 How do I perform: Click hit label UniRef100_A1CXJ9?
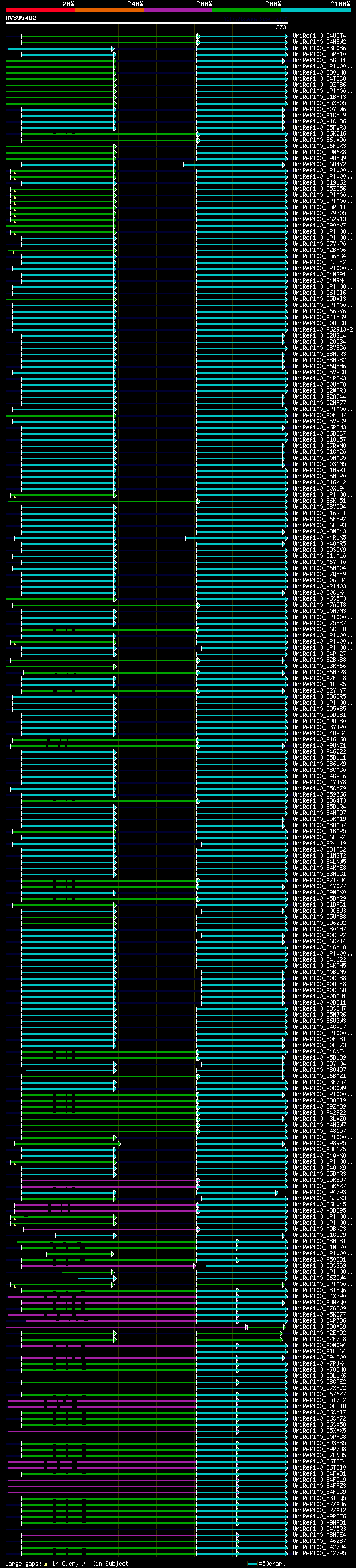point(319,115)
